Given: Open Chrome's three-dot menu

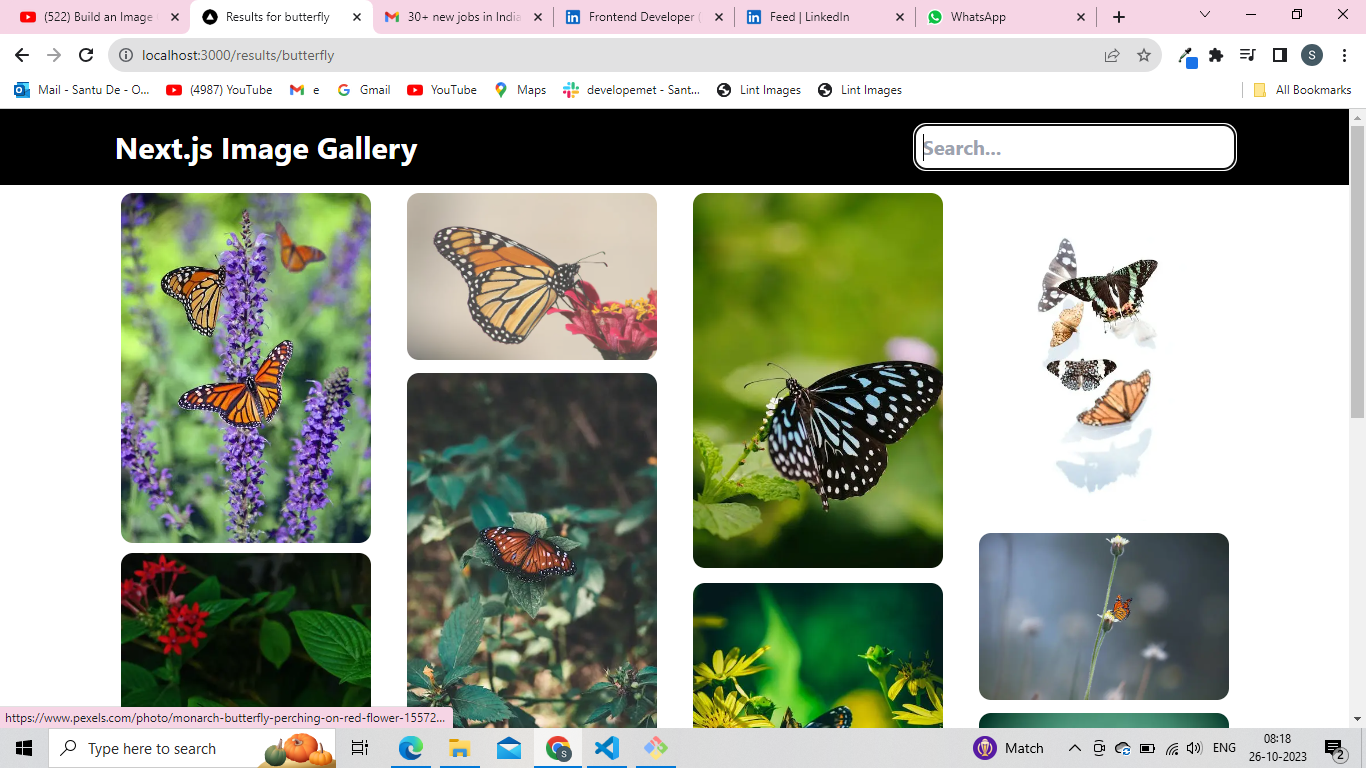Looking at the screenshot, I should click(1343, 55).
